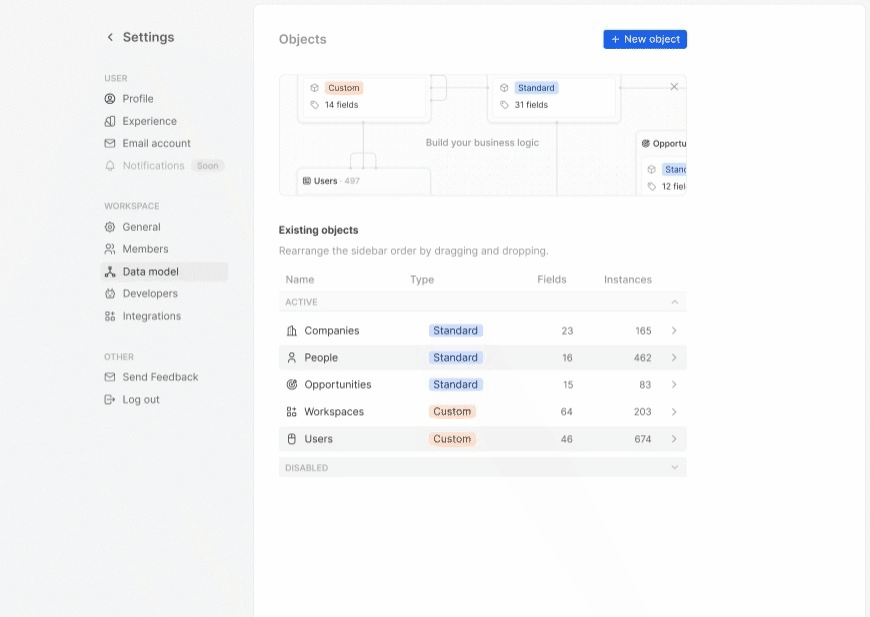Close the business logic banner
The image size is (870, 617).
[x=674, y=87]
